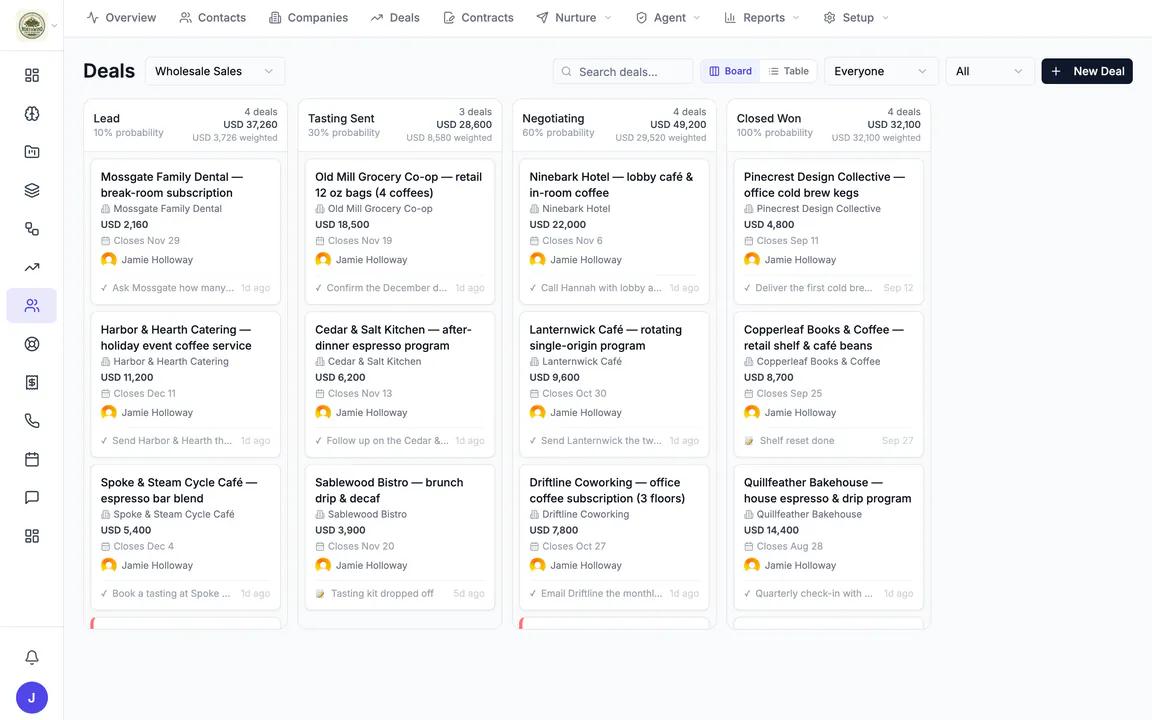Screen dimensions: 1152x720
Task: Open Harbor & Hearth Catering holiday event deal
Action: click(185, 384)
